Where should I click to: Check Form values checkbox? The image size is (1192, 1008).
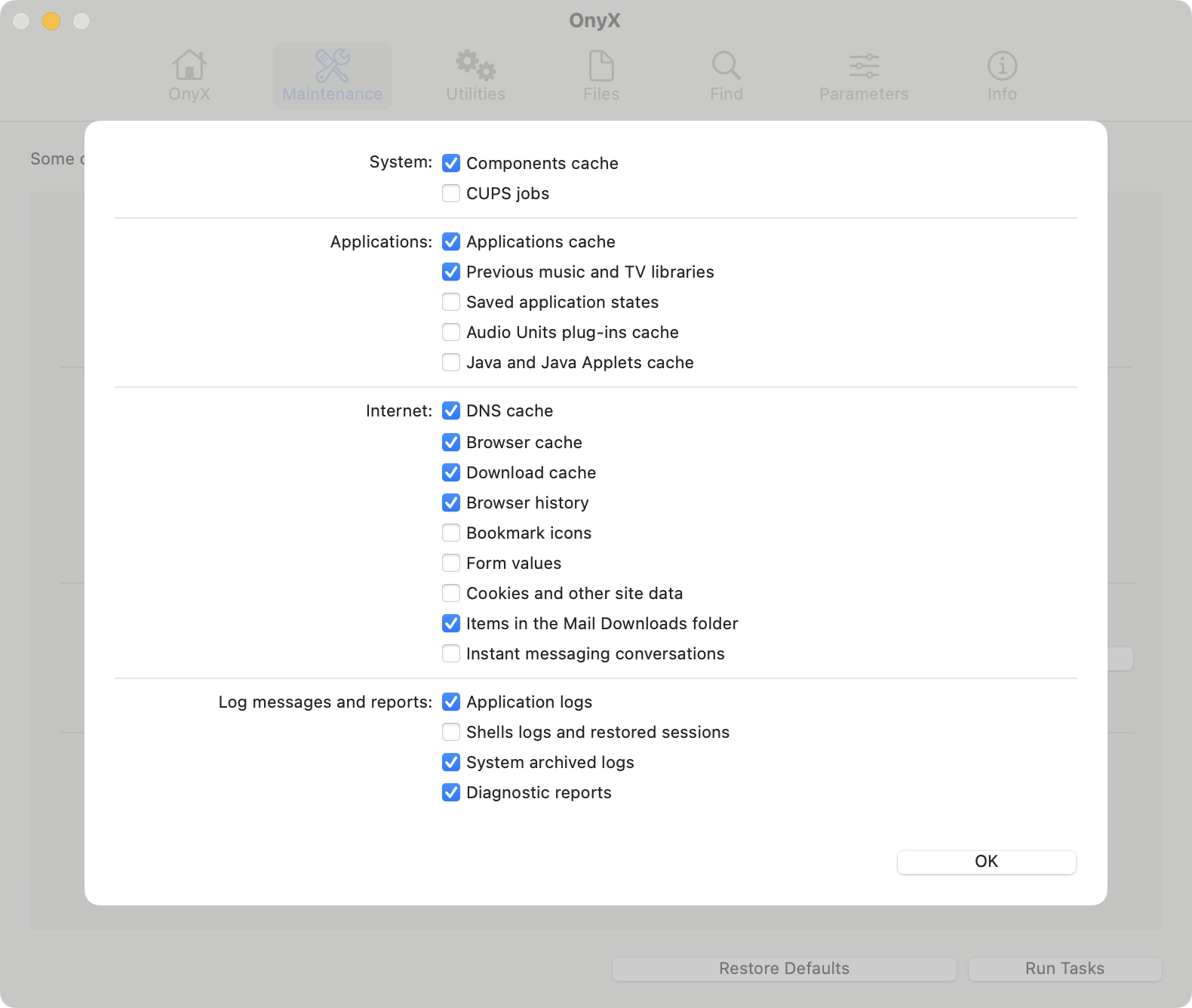(451, 563)
